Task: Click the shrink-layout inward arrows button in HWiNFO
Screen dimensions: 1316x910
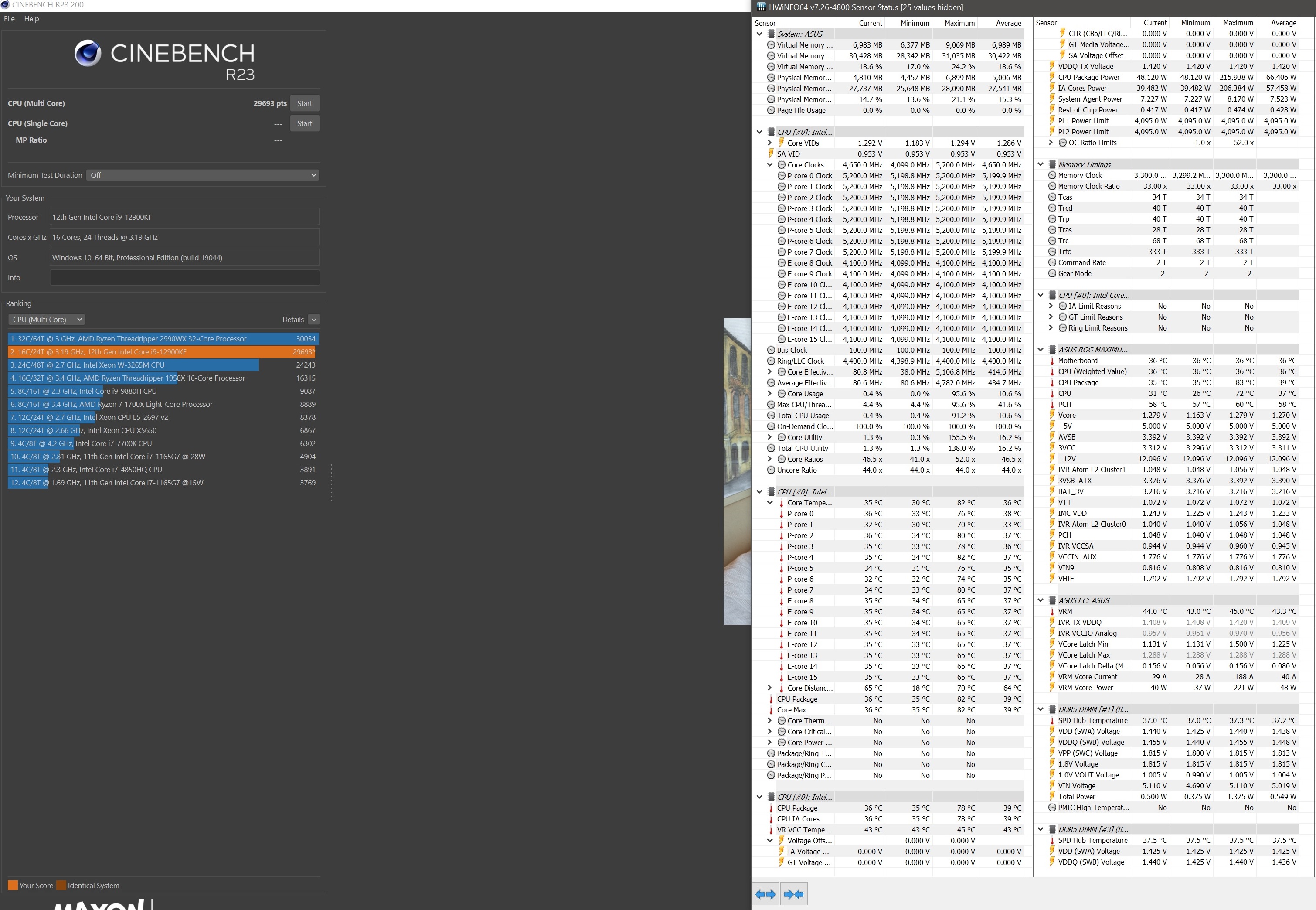Action: coord(793,894)
